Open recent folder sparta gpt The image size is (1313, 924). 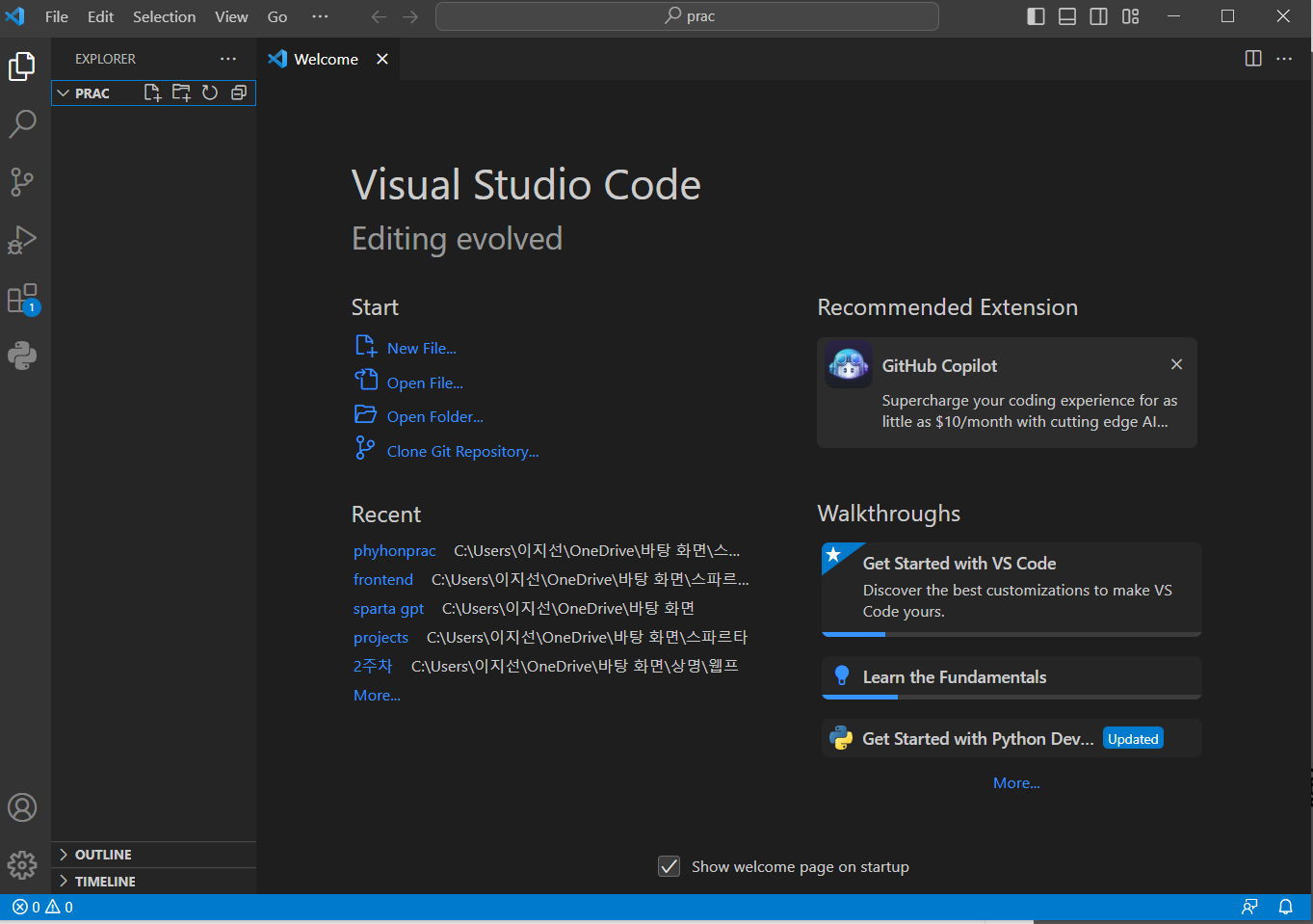tap(388, 609)
